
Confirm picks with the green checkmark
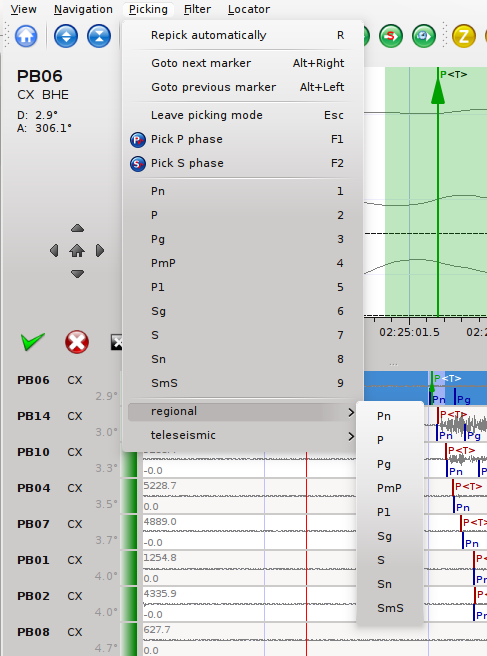click(33, 342)
